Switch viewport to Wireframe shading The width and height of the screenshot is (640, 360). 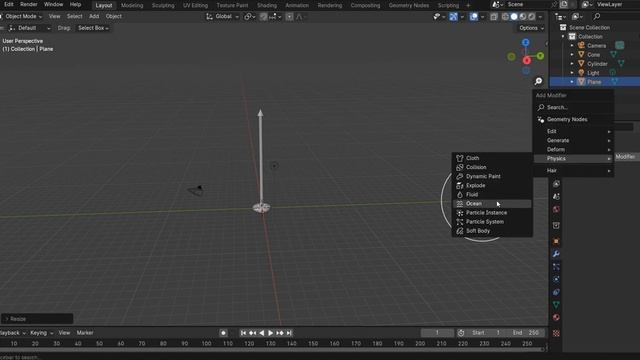(x=505, y=17)
